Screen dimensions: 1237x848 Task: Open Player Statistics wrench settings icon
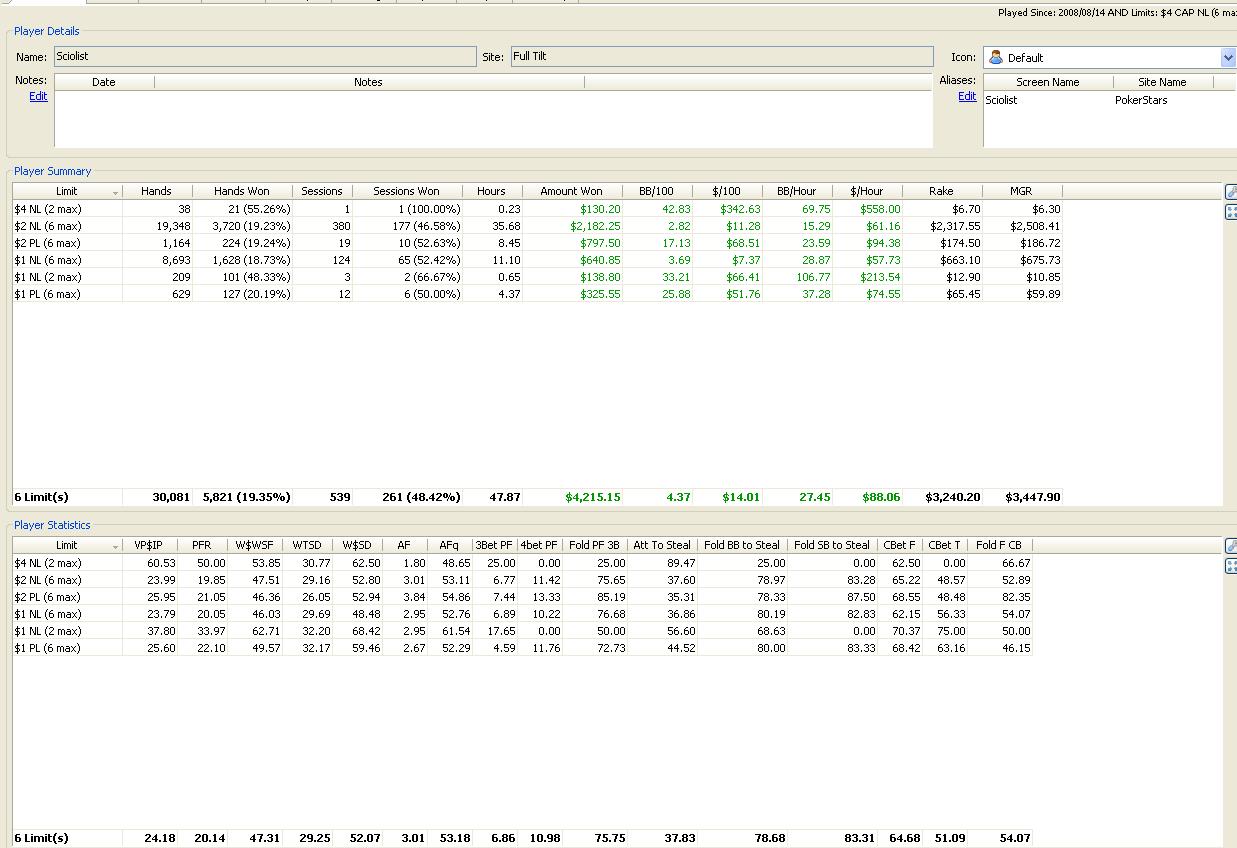click(1231, 545)
